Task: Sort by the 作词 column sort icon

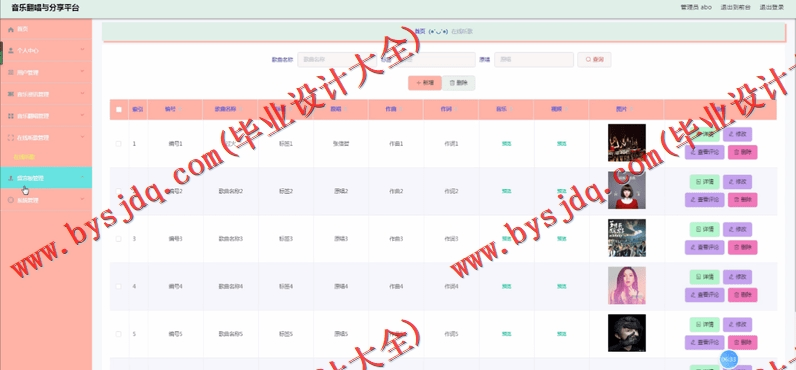Action: click(x=455, y=109)
